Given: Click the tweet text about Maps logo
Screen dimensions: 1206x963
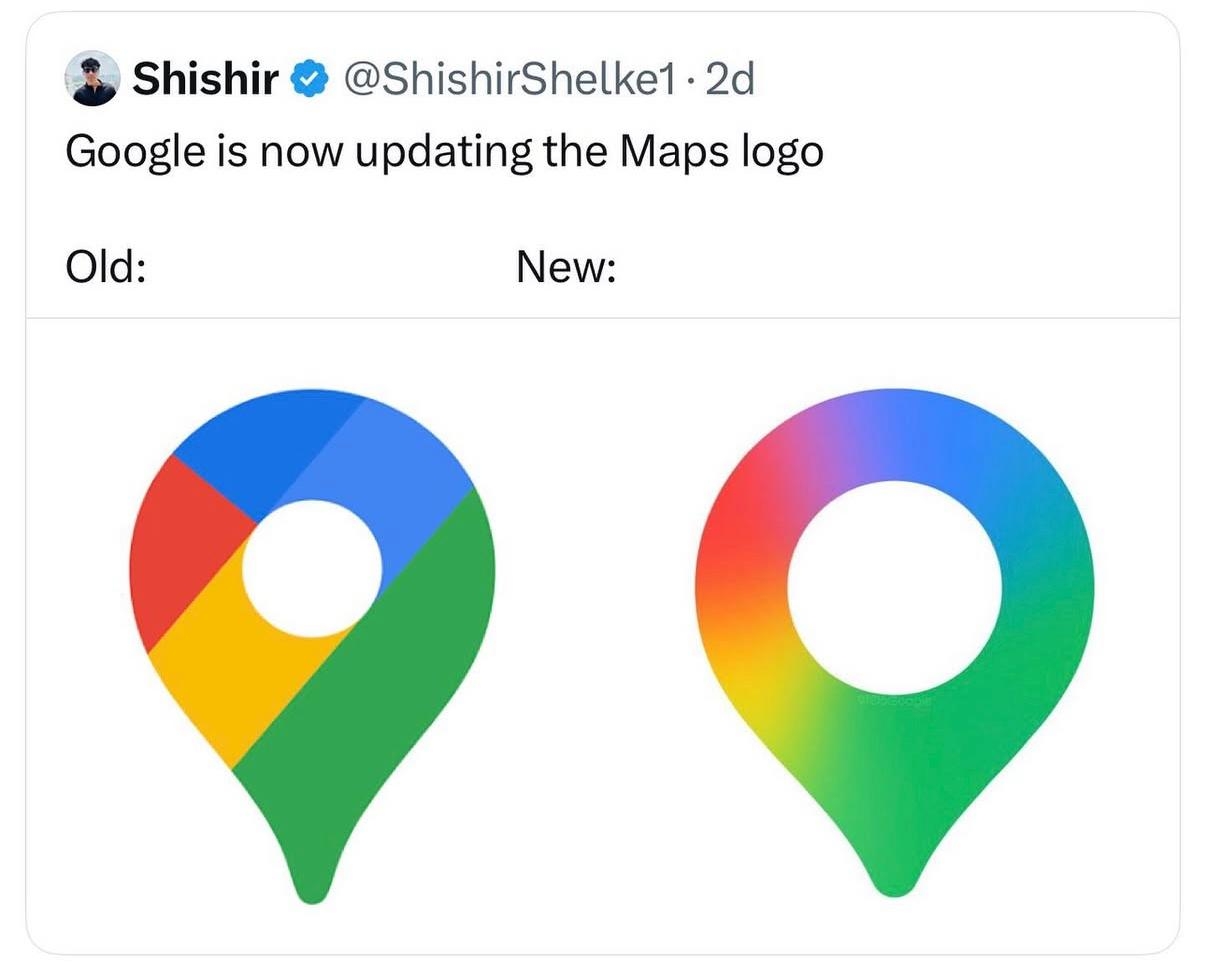Looking at the screenshot, I should [444, 152].
